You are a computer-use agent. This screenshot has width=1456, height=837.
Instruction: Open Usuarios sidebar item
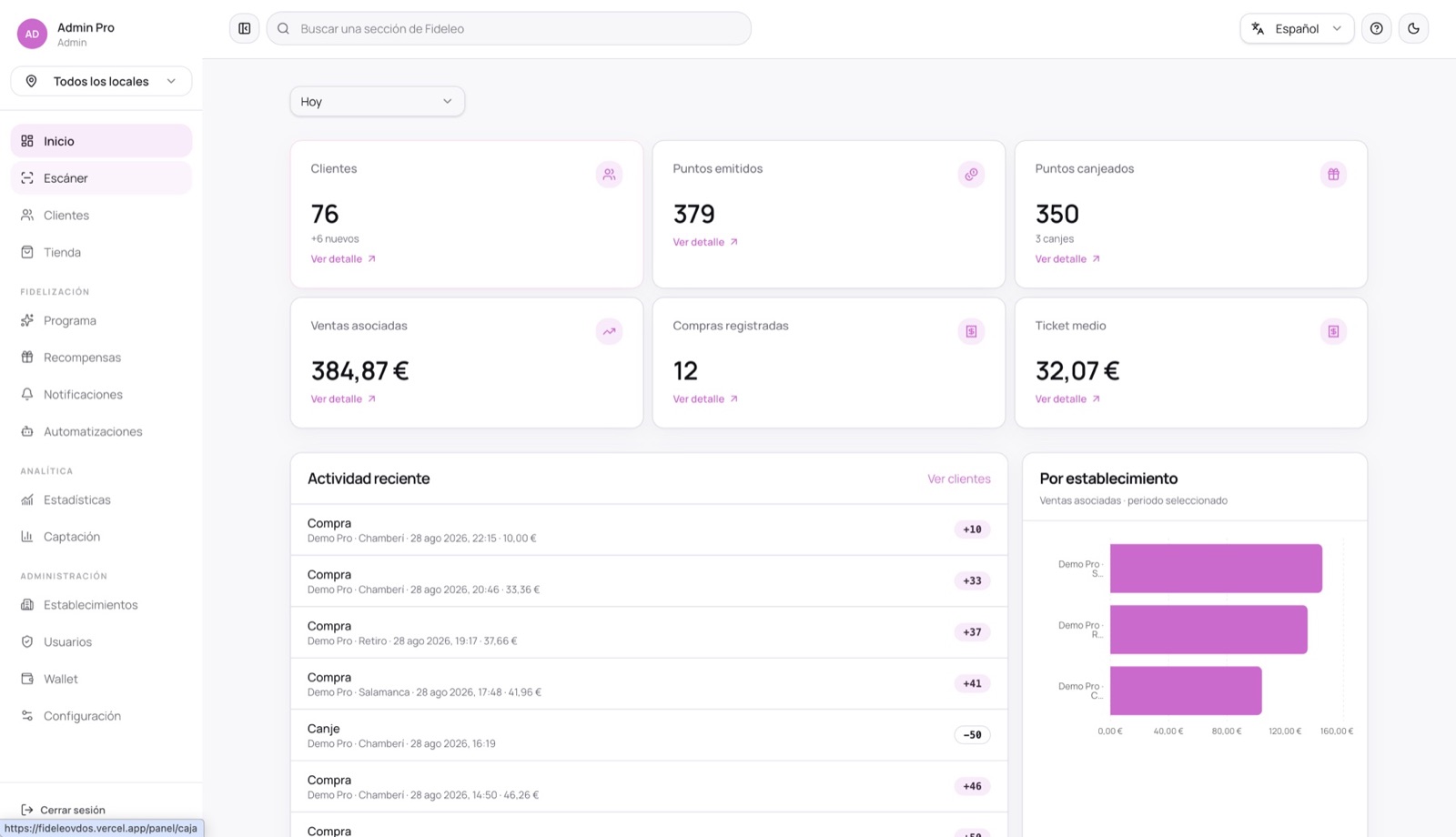tap(101, 641)
